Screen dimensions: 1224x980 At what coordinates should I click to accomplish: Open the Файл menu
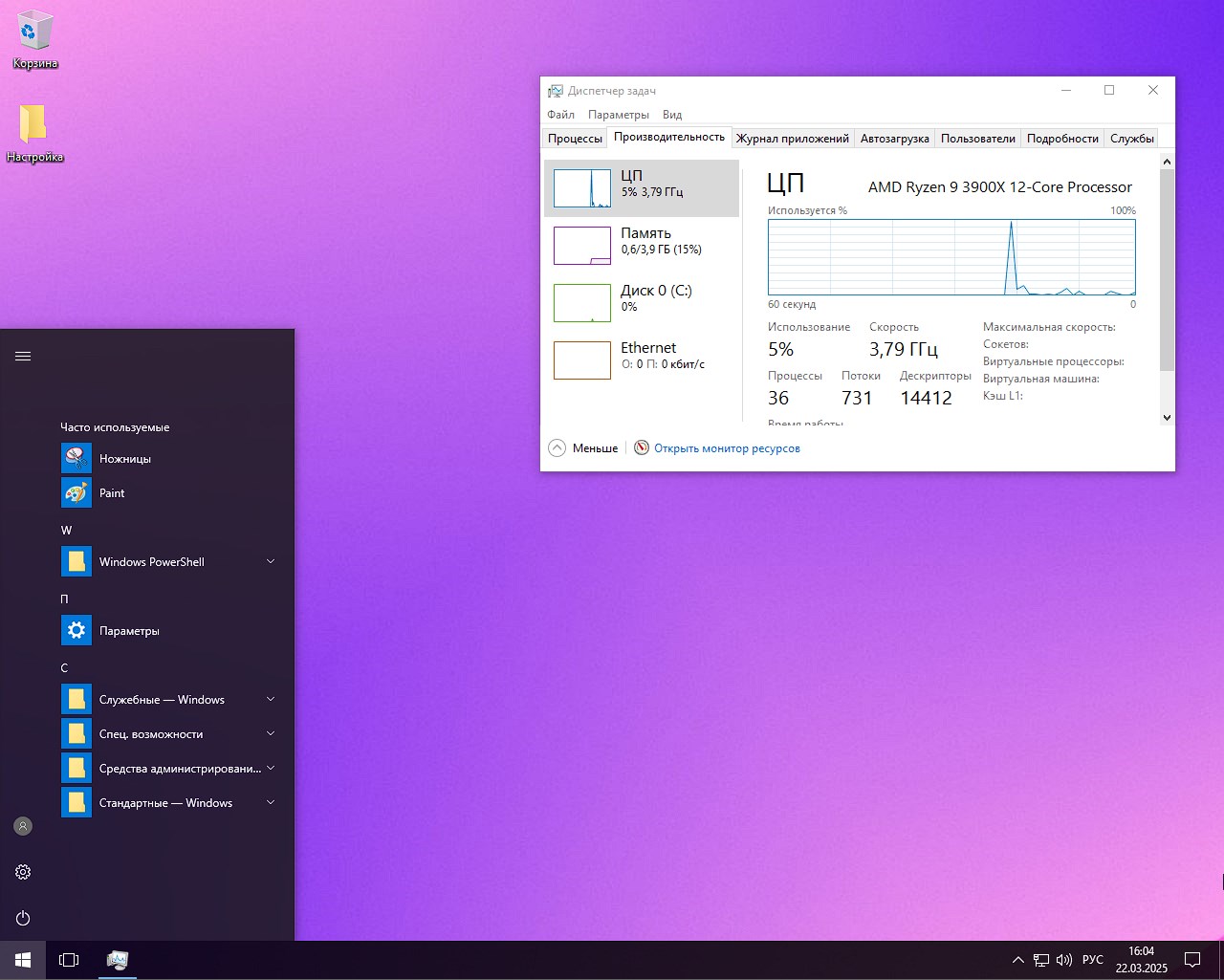coord(561,115)
